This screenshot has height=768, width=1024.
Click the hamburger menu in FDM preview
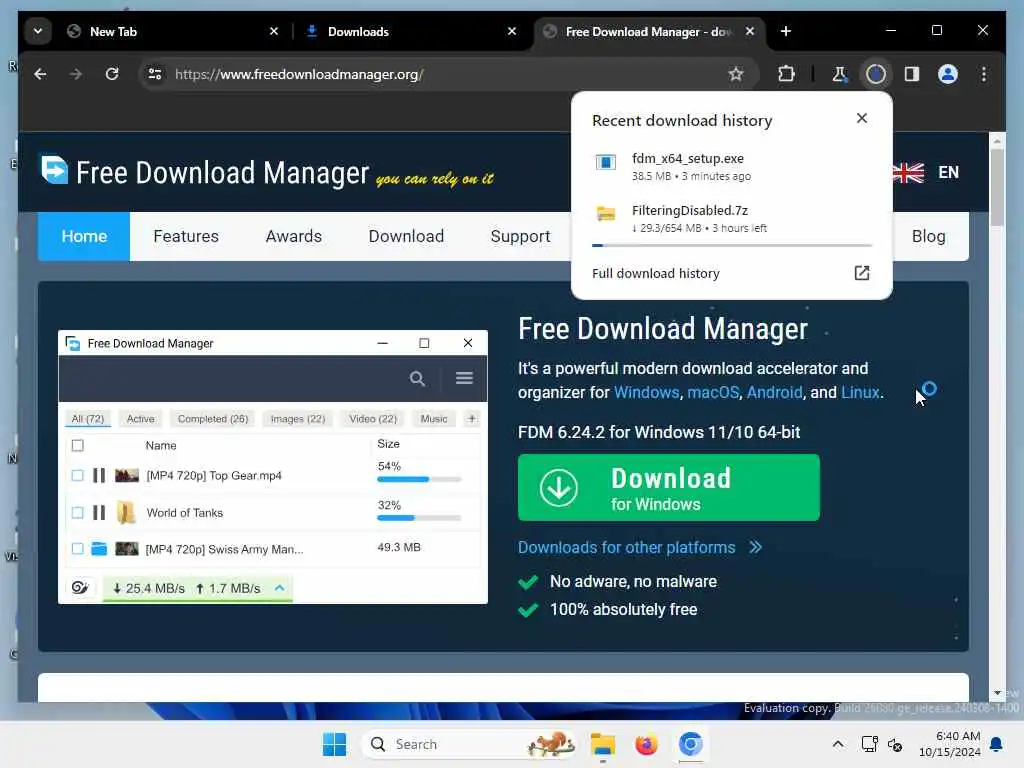(464, 378)
